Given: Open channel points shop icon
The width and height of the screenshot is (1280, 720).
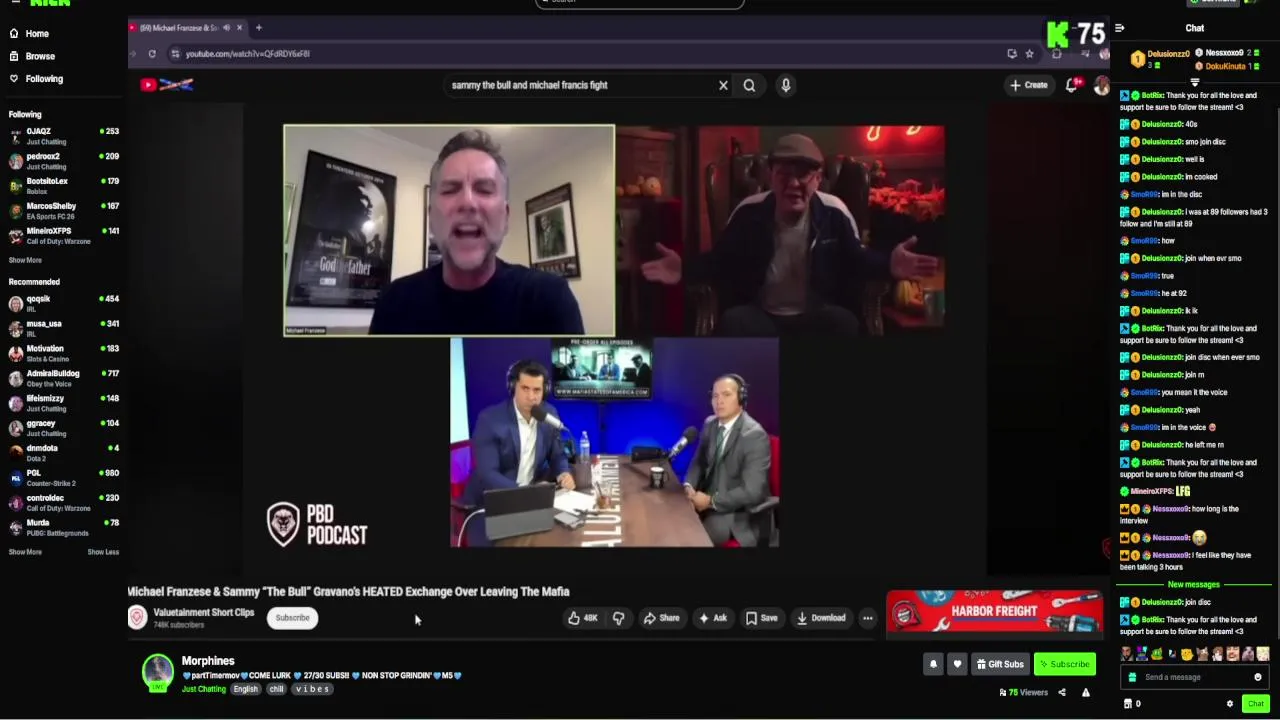Looking at the screenshot, I should [1128, 704].
